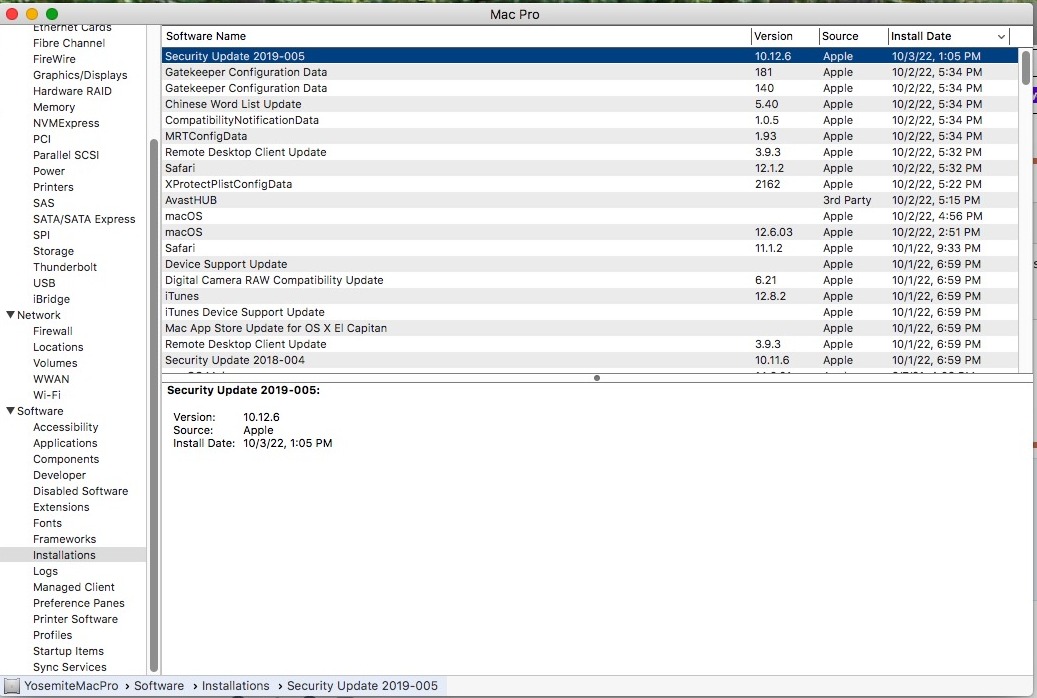The height and width of the screenshot is (698, 1037).
Task: Select Frameworks under Software
Action: [x=64, y=539]
